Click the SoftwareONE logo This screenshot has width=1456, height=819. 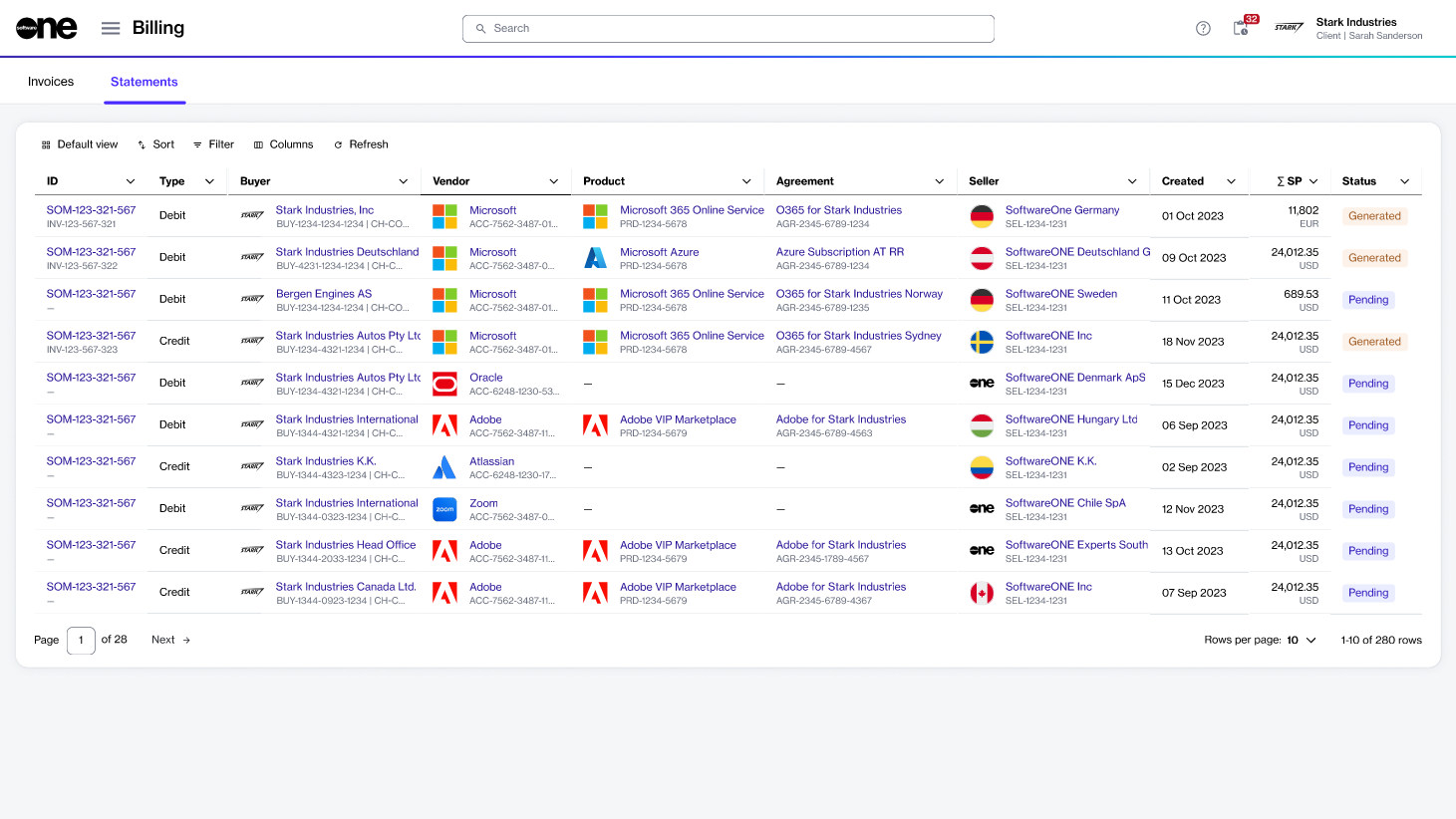[x=47, y=28]
